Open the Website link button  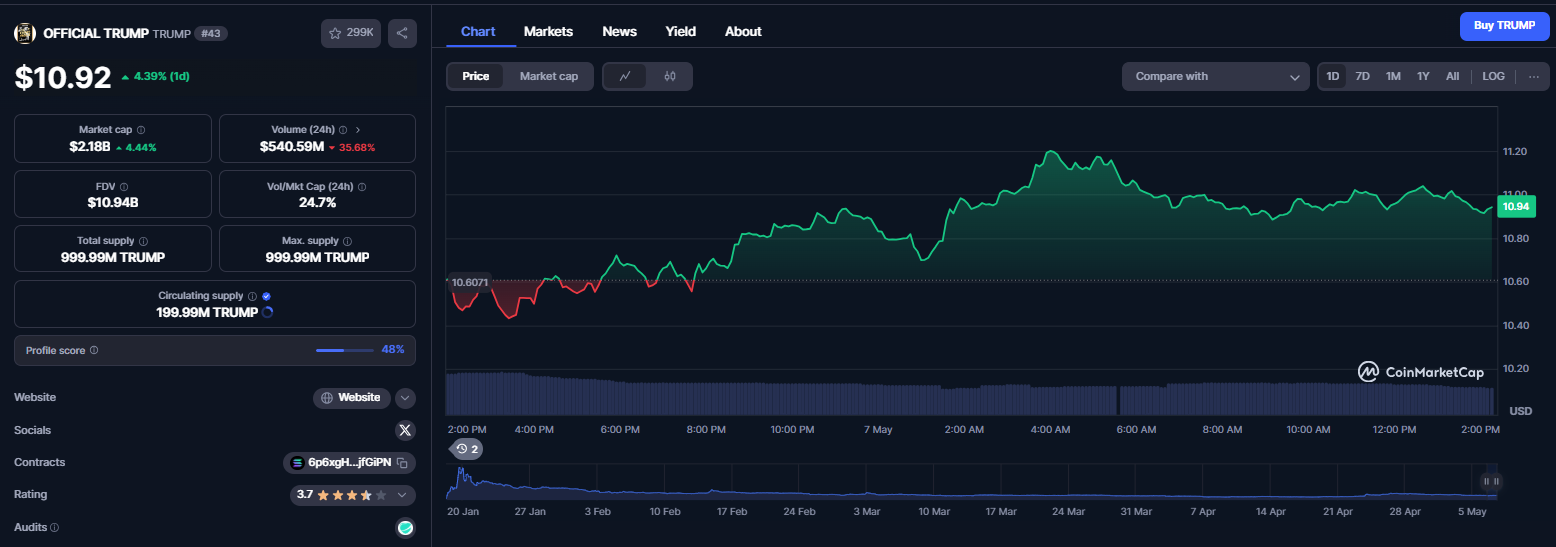[x=351, y=398]
